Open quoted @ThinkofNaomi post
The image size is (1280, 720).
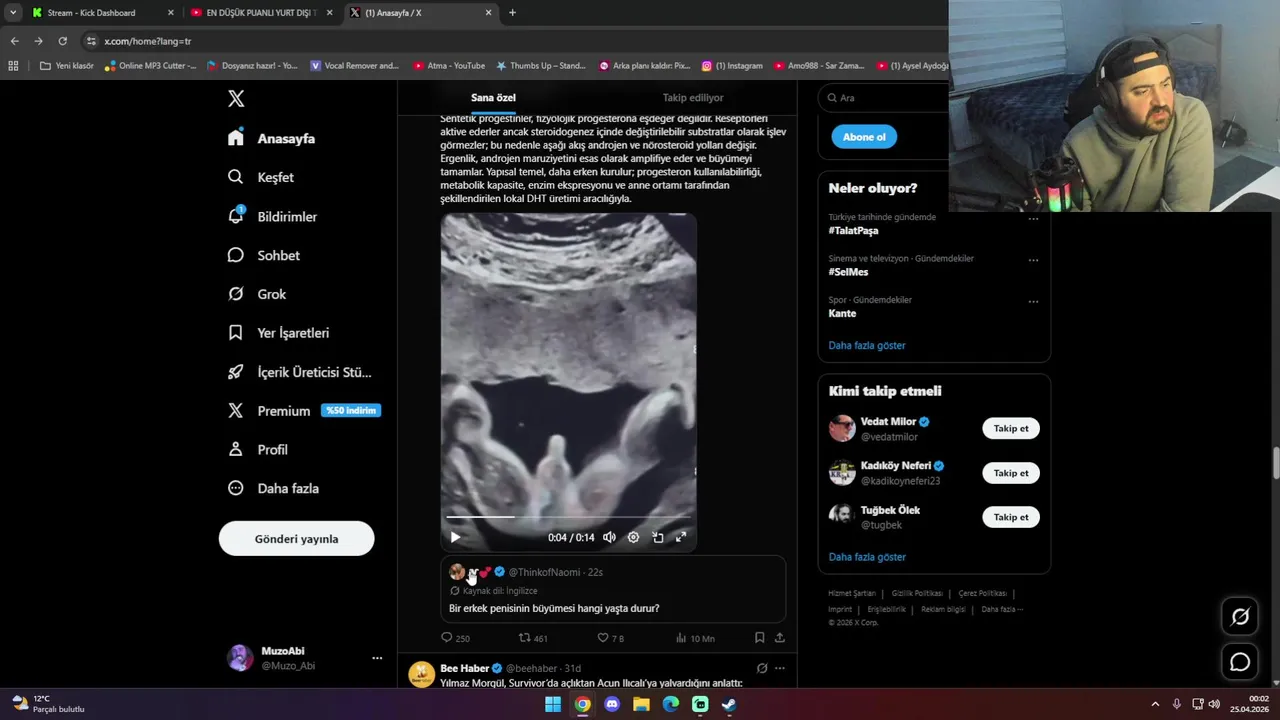pyautogui.click(x=613, y=590)
